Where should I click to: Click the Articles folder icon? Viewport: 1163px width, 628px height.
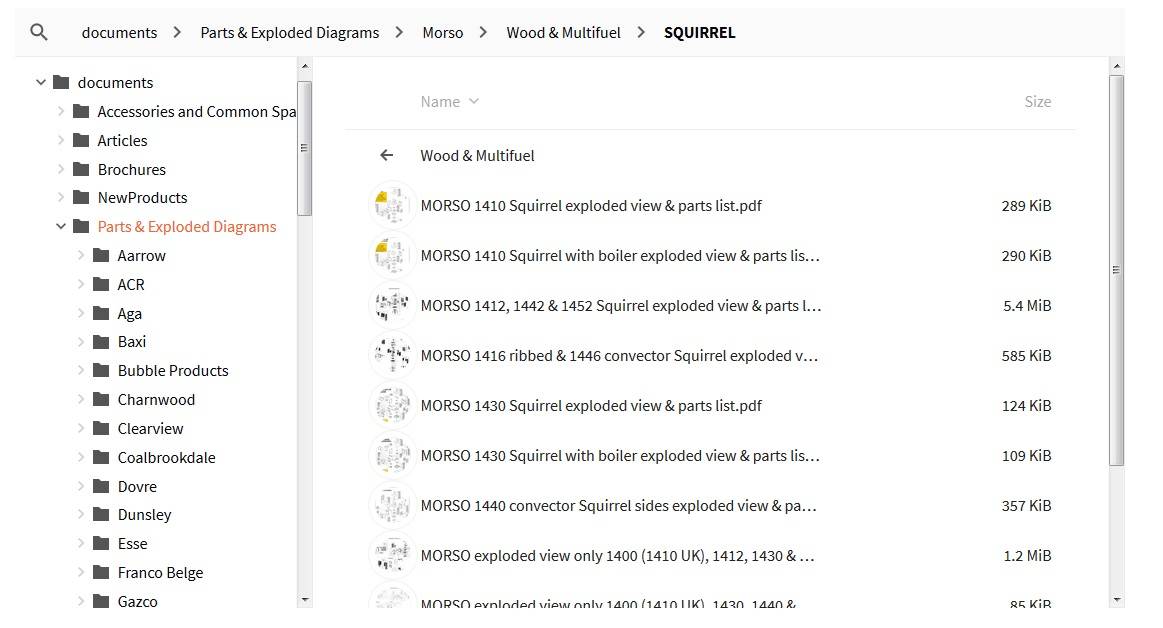(x=81, y=139)
